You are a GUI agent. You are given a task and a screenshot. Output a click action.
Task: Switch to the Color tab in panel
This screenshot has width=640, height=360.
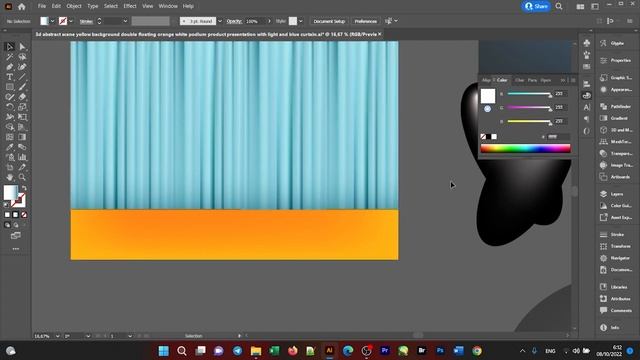502,80
